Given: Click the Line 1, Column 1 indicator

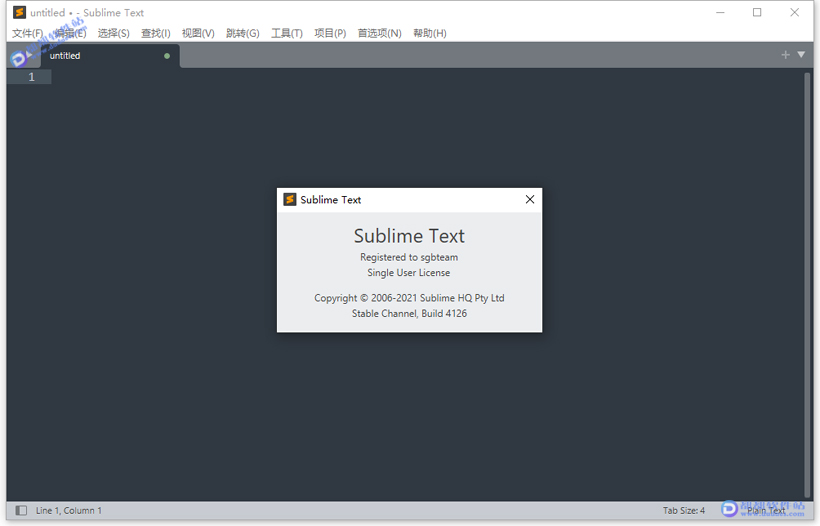Looking at the screenshot, I should coord(69,510).
